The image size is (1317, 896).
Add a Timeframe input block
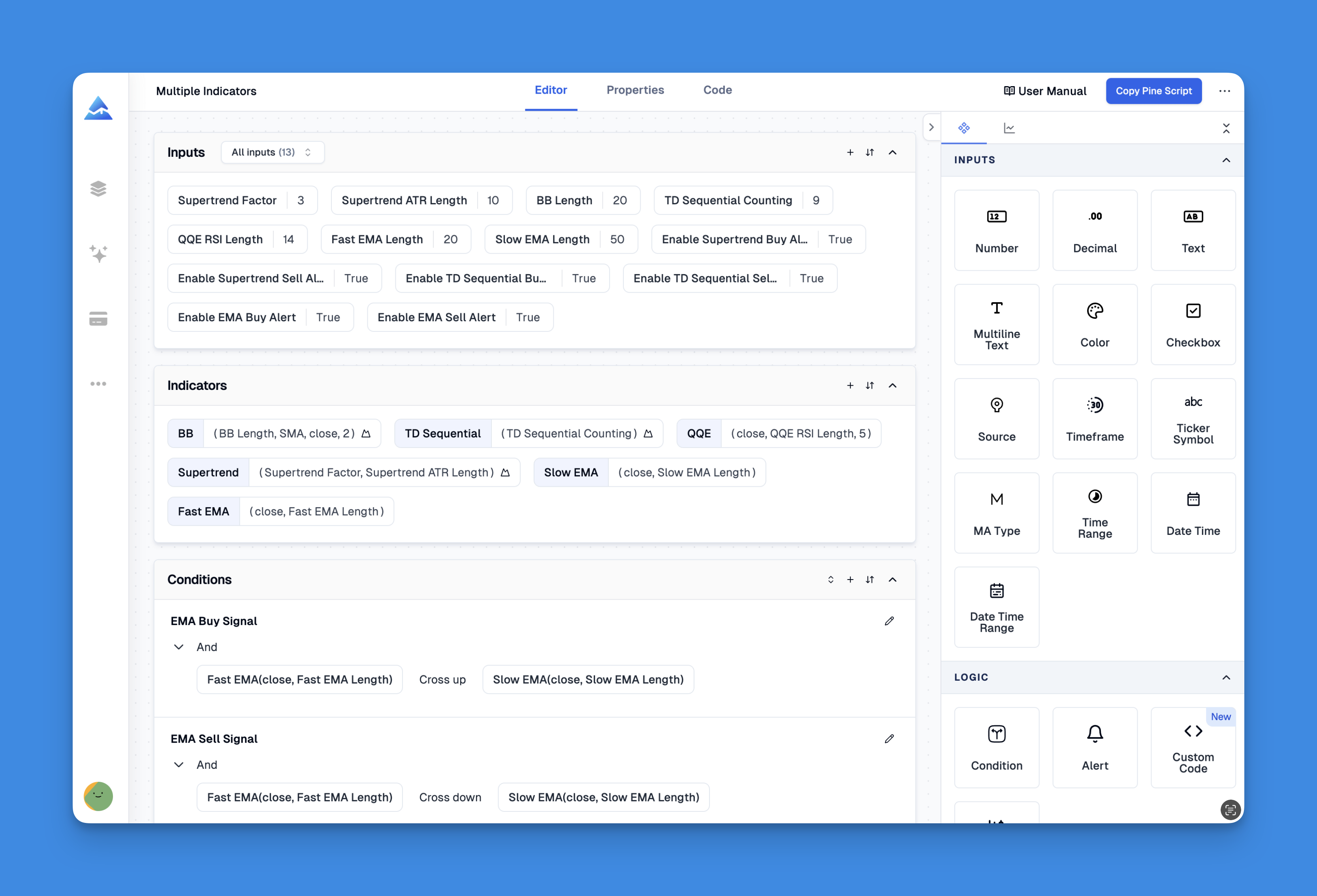(1094, 418)
